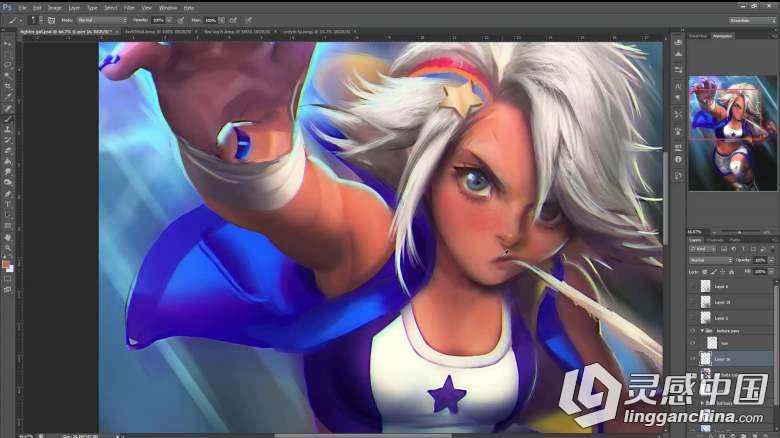Open the layer filter Kind dropdown
The height and width of the screenshot is (438, 780).
click(702, 249)
